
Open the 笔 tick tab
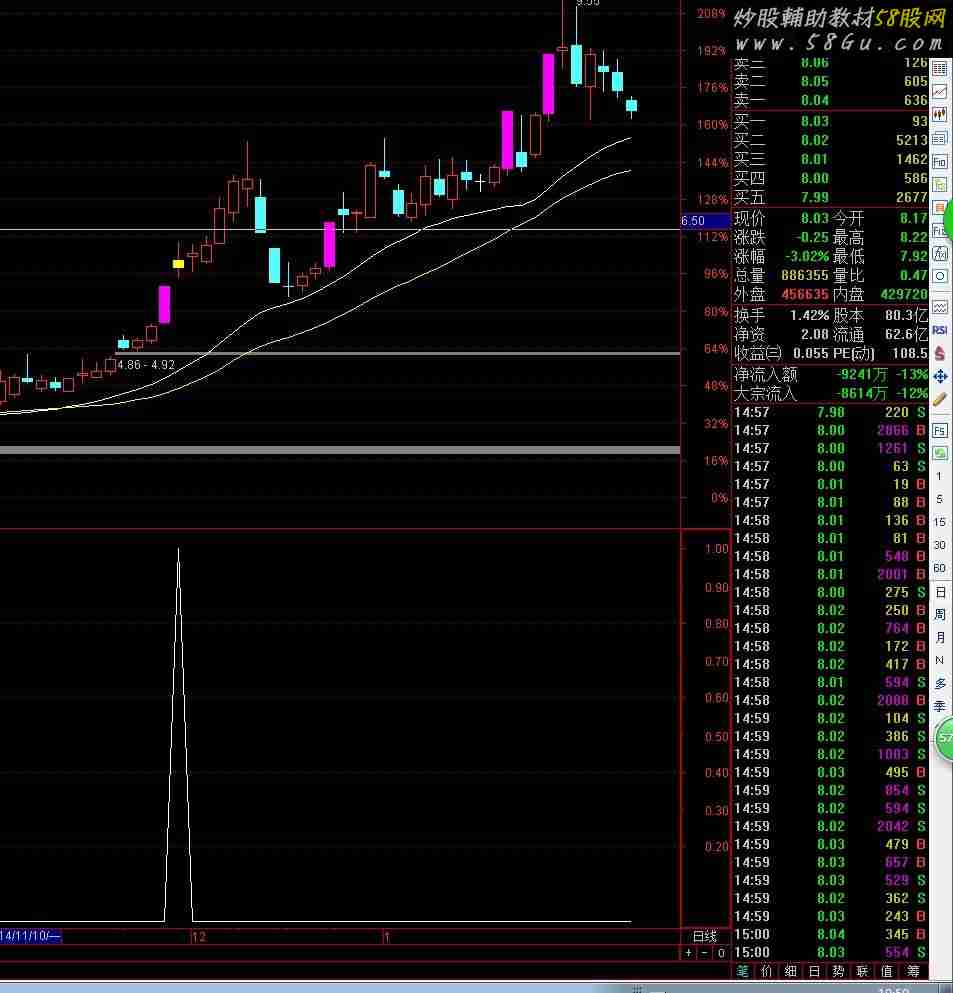click(x=743, y=971)
